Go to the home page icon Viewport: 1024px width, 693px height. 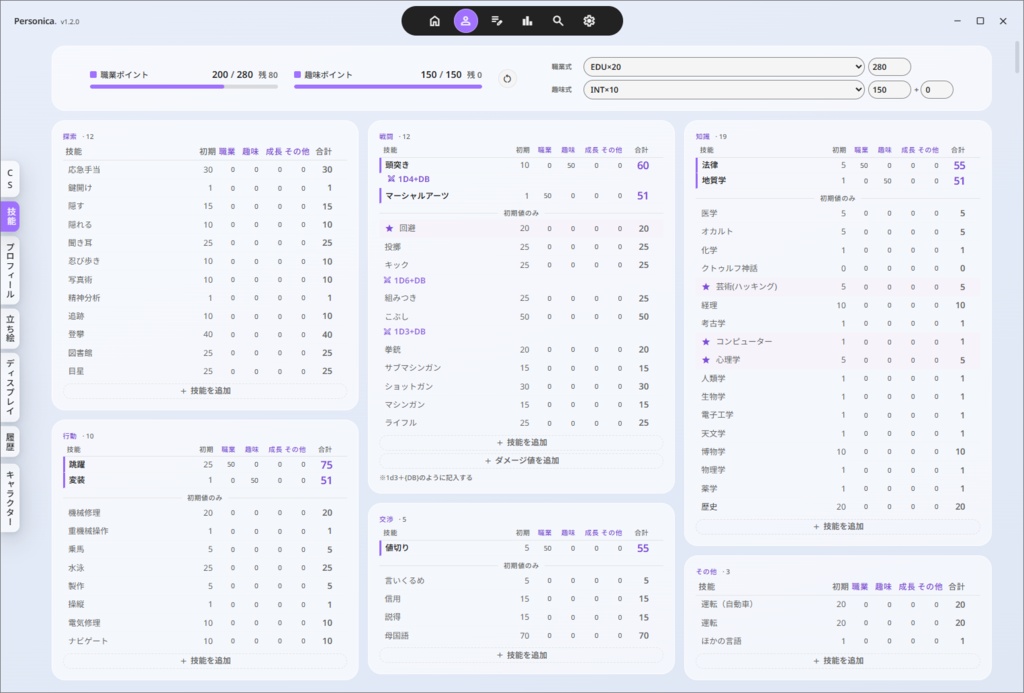[434, 21]
